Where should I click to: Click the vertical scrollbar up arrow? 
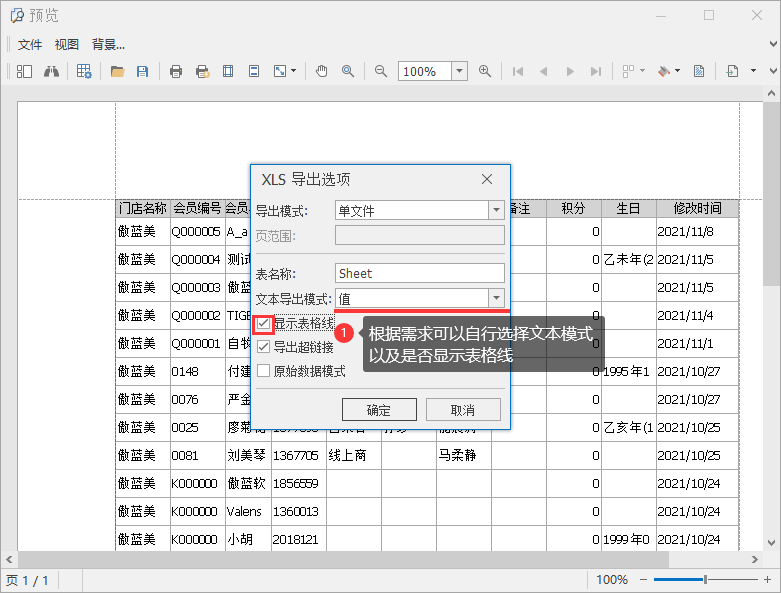[771, 93]
